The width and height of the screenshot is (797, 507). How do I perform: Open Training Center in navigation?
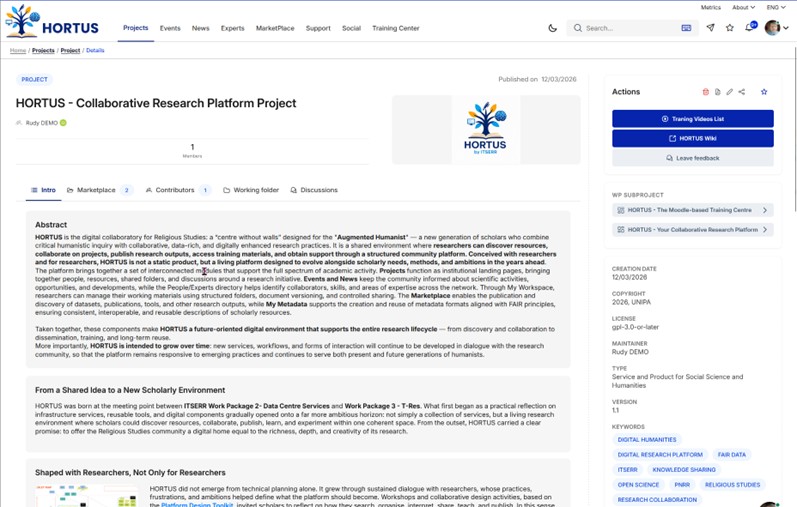[395, 28]
